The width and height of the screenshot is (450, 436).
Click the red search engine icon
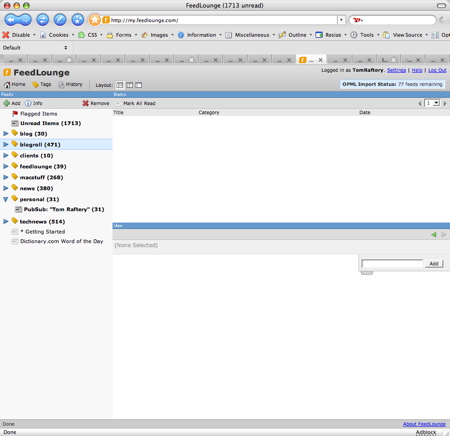pyautogui.click(x=357, y=20)
